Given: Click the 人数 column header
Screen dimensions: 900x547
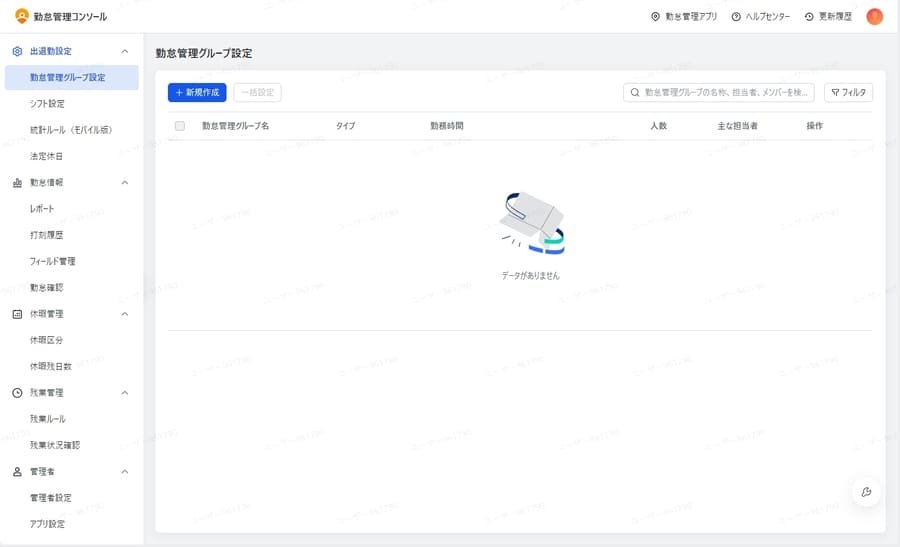Looking at the screenshot, I should [x=658, y=126].
